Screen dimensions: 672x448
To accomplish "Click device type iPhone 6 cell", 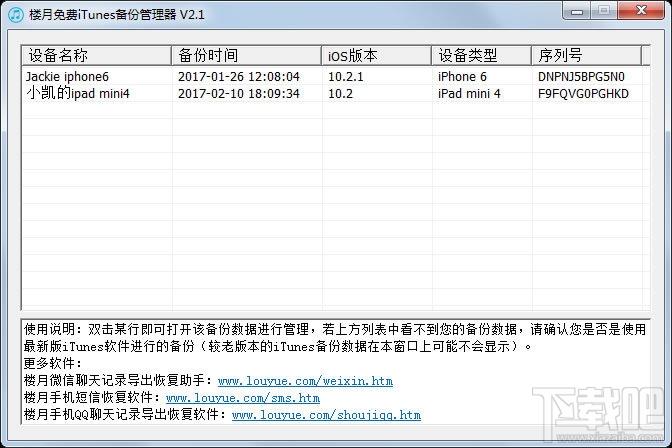I will pos(462,77).
